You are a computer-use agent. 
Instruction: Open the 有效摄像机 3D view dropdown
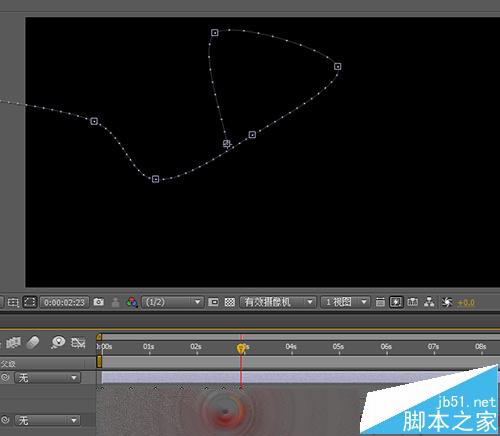(278, 302)
